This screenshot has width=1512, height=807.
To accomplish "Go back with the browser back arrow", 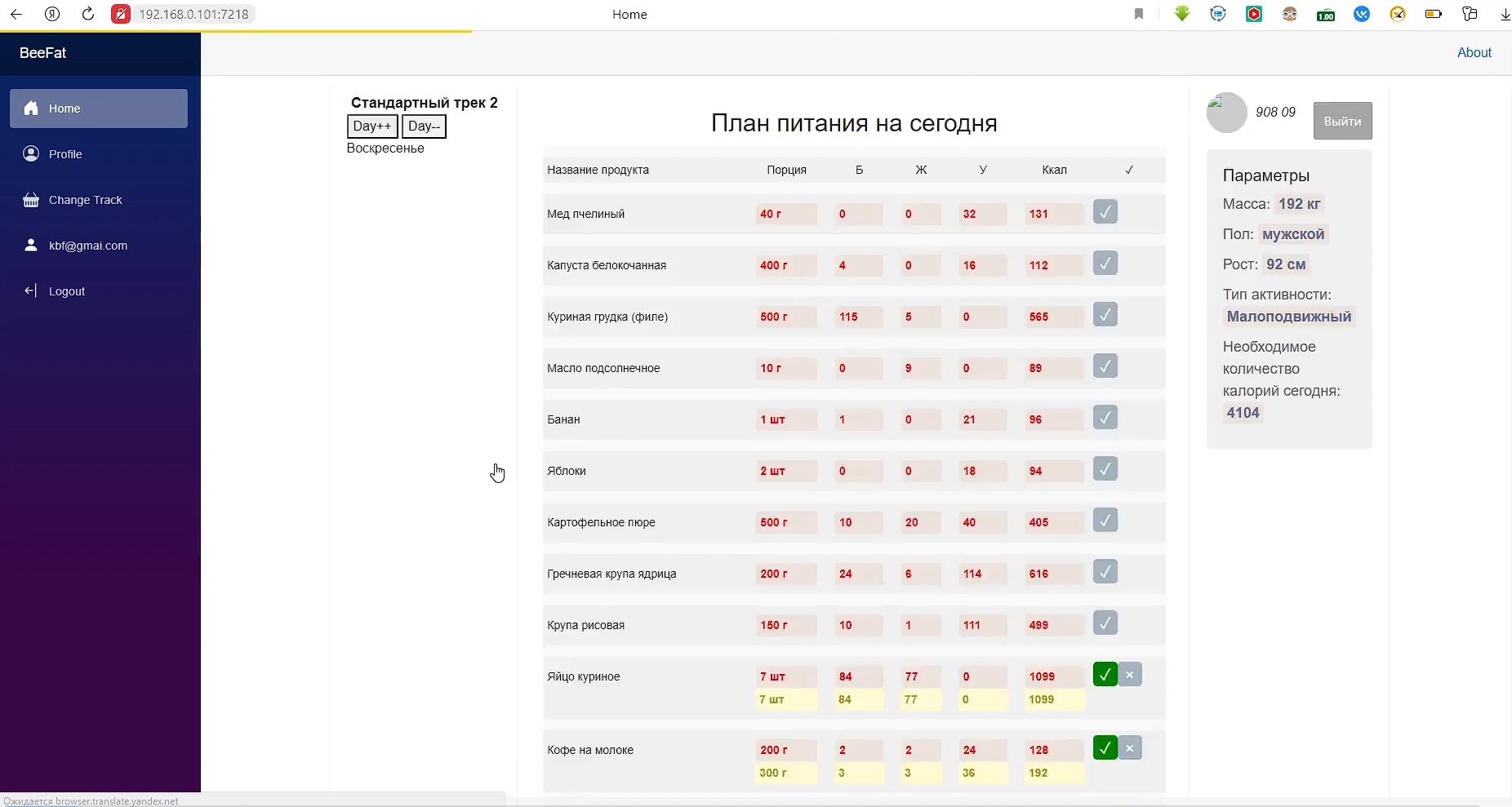I will pos(16,14).
